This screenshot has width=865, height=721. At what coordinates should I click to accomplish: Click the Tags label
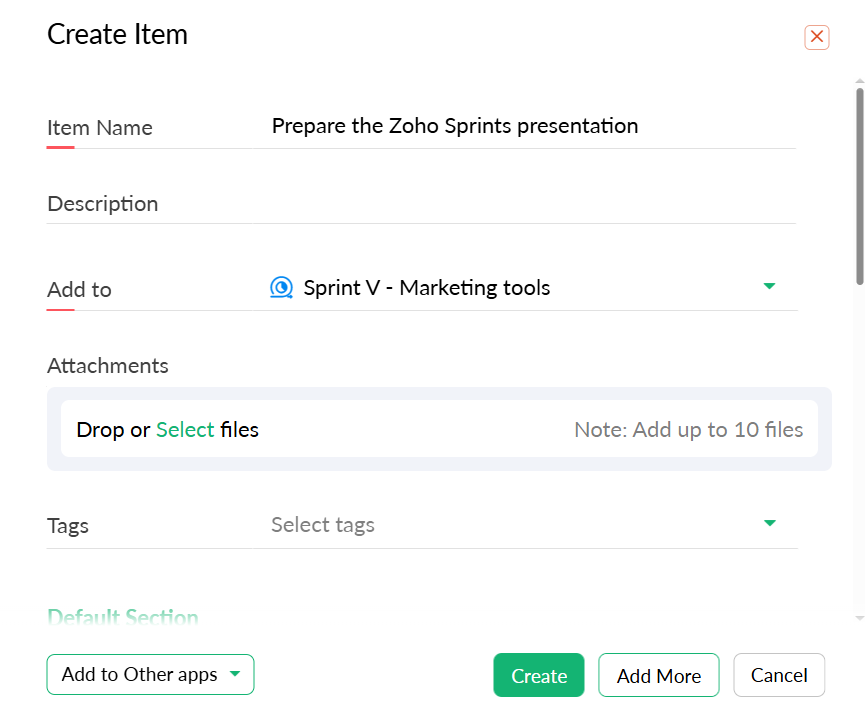[68, 526]
